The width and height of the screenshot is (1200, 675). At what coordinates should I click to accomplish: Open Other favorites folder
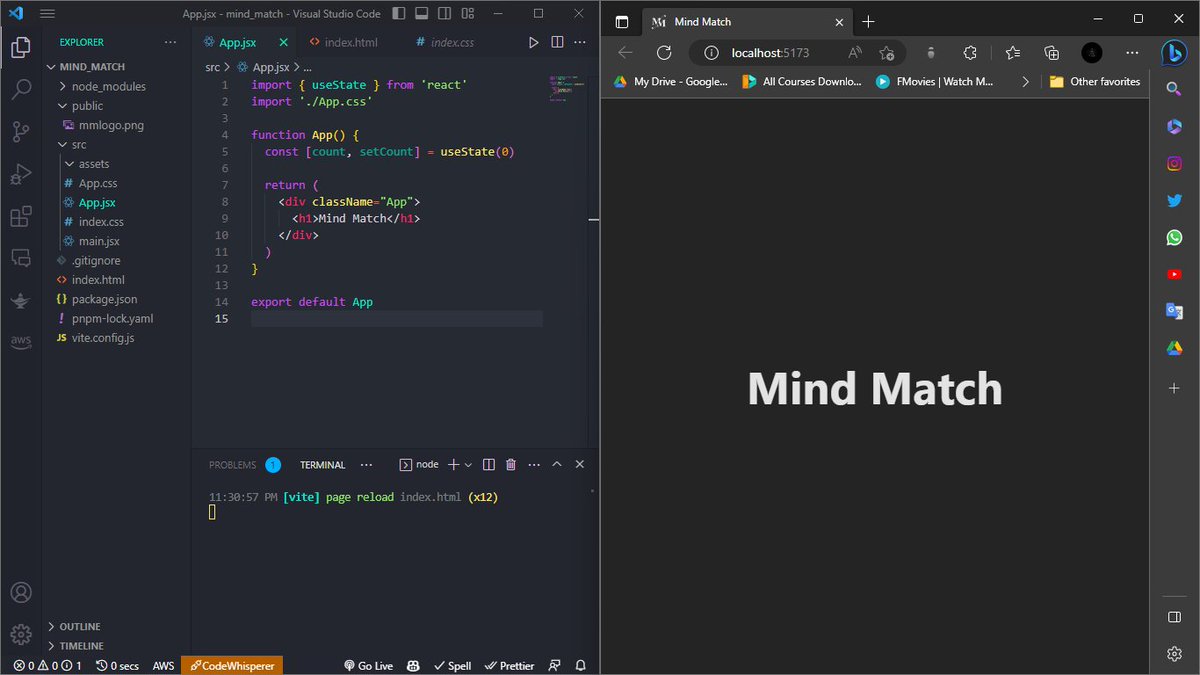pos(1094,82)
